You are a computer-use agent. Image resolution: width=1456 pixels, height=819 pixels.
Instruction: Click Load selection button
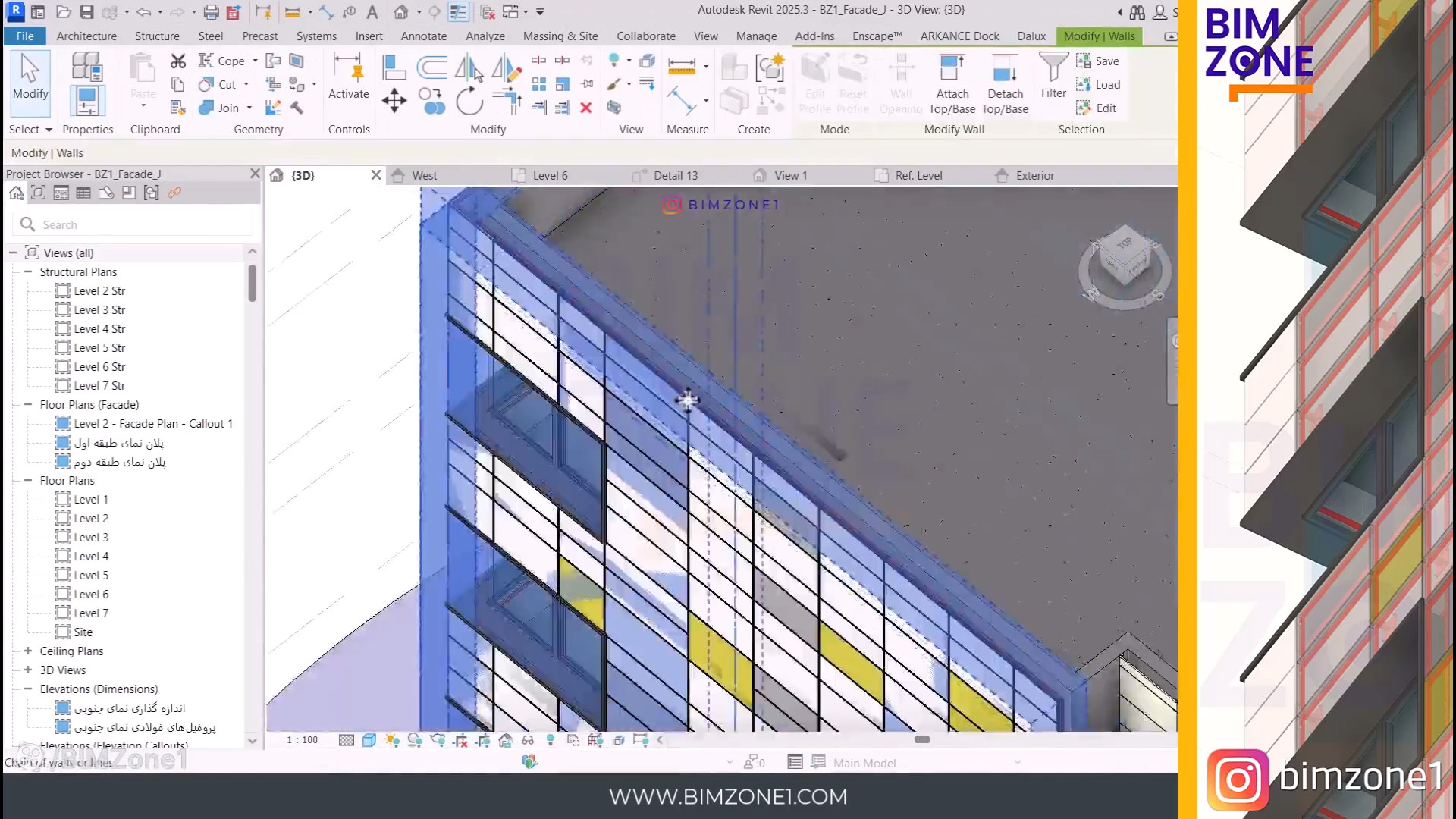point(1098,84)
